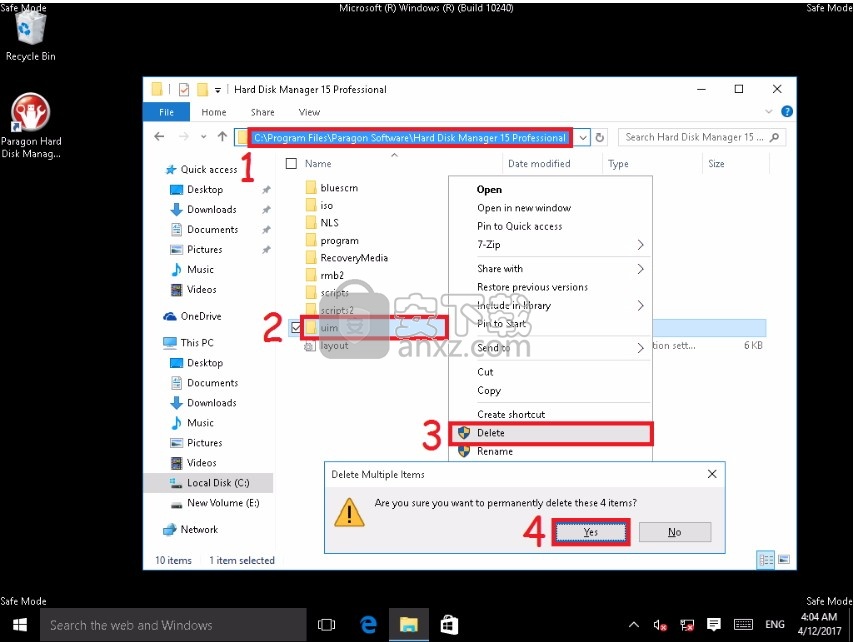Select the bluescm folder
The width and height of the screenshot is (854, 642).
tap(339, 188)
